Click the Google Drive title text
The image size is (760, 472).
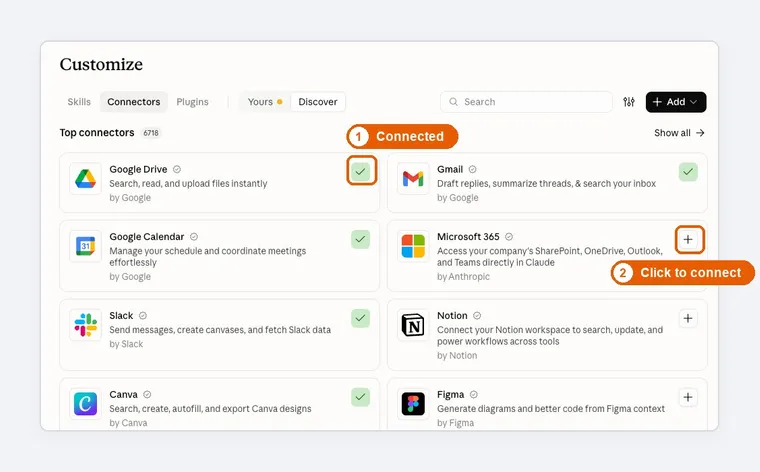pyautogui.click(x=138, y=169)
